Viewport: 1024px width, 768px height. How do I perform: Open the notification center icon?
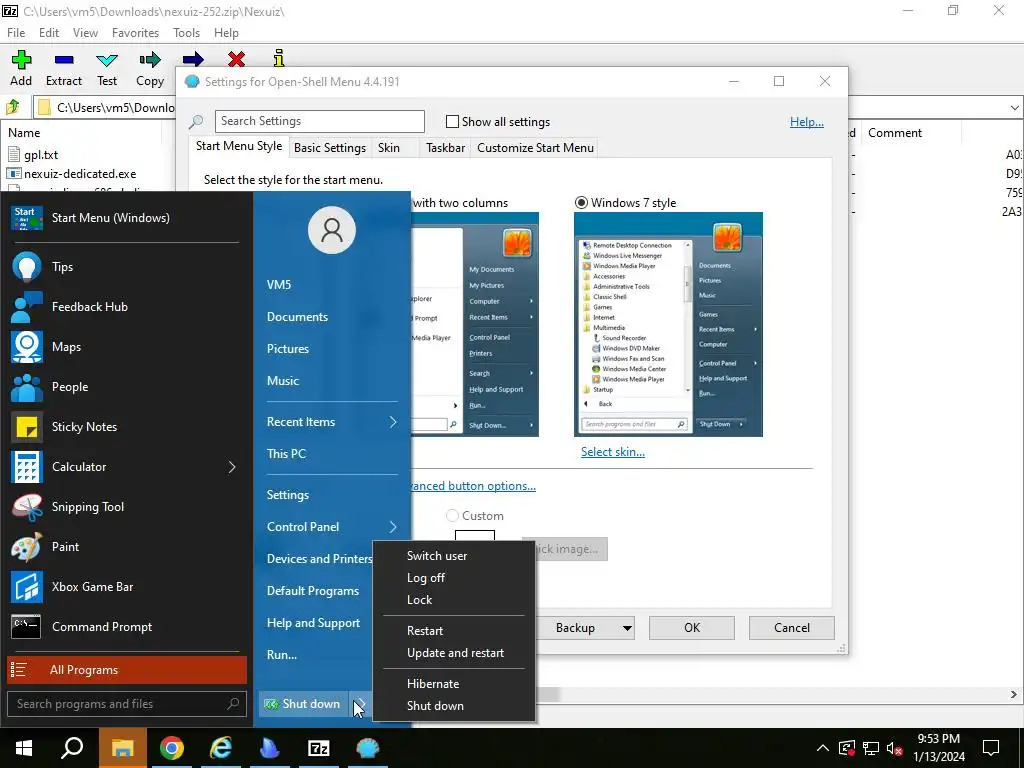[x=991, y=748]
